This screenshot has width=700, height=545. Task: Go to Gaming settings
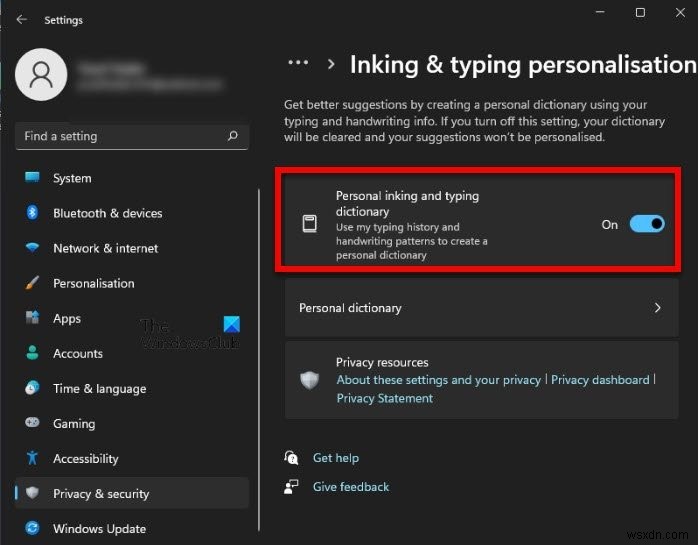pyautogui.click(x=131, y=423)
